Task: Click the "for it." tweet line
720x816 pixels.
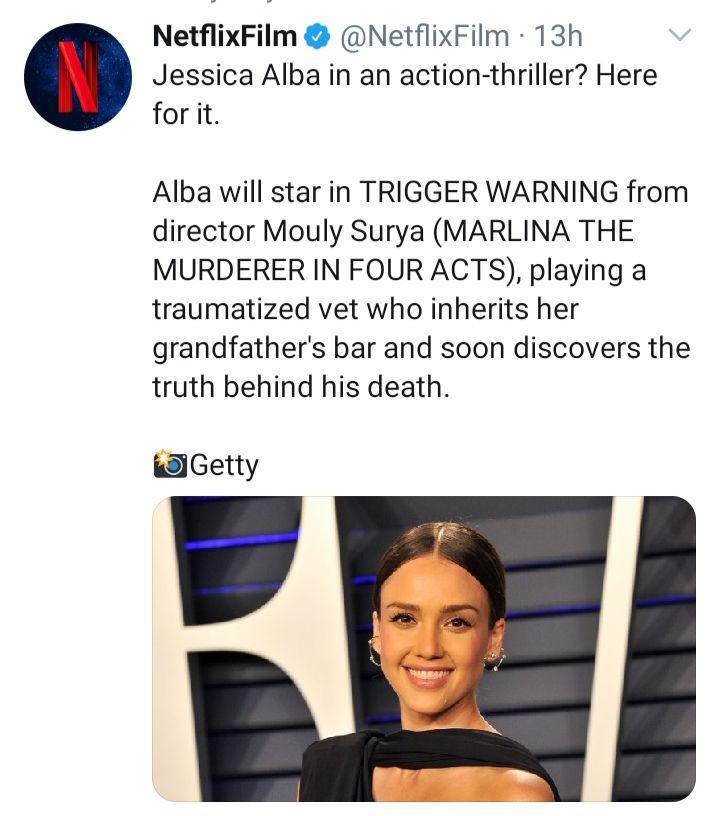Action: (x=186, y=114)
